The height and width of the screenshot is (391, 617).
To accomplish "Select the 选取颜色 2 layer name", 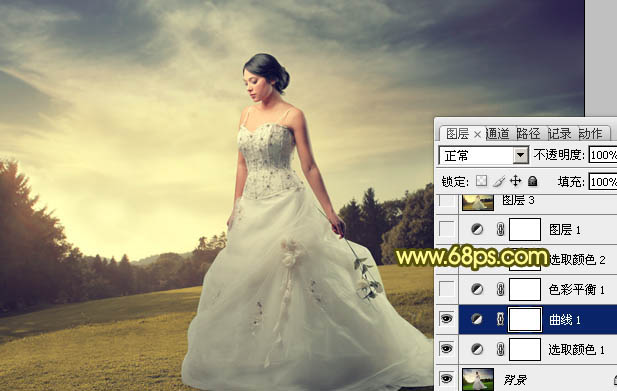I will point(577,260).
